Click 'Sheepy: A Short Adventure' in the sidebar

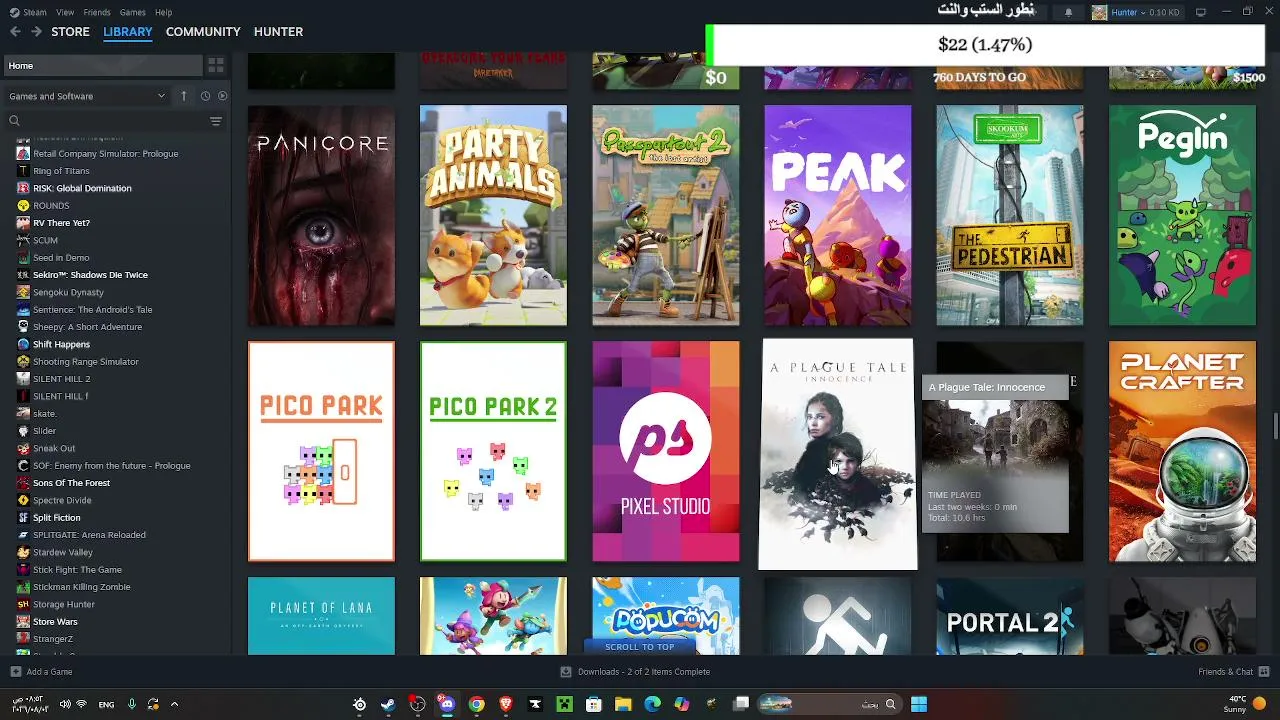click(x=87, y=327)
